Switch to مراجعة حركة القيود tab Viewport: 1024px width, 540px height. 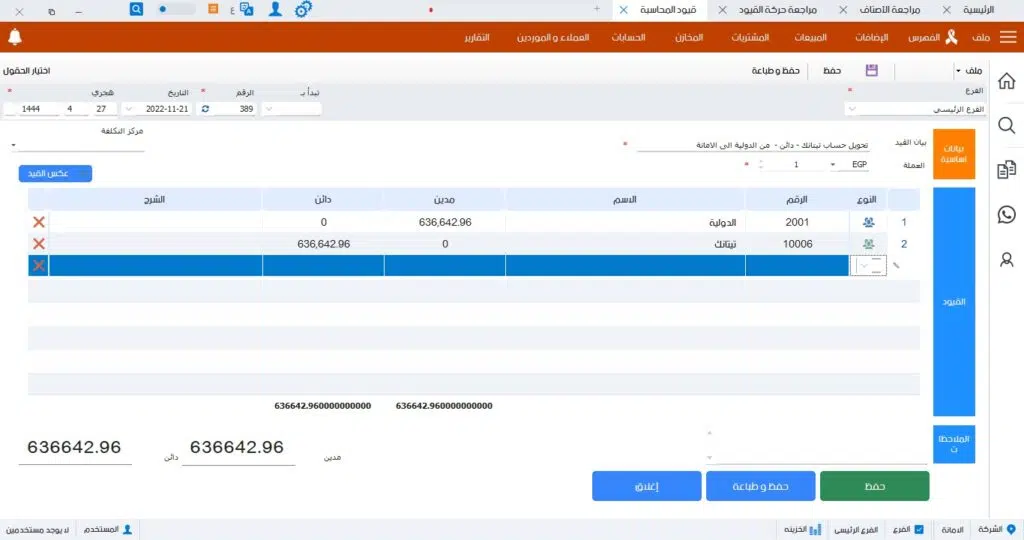click(x=778, y=10)
